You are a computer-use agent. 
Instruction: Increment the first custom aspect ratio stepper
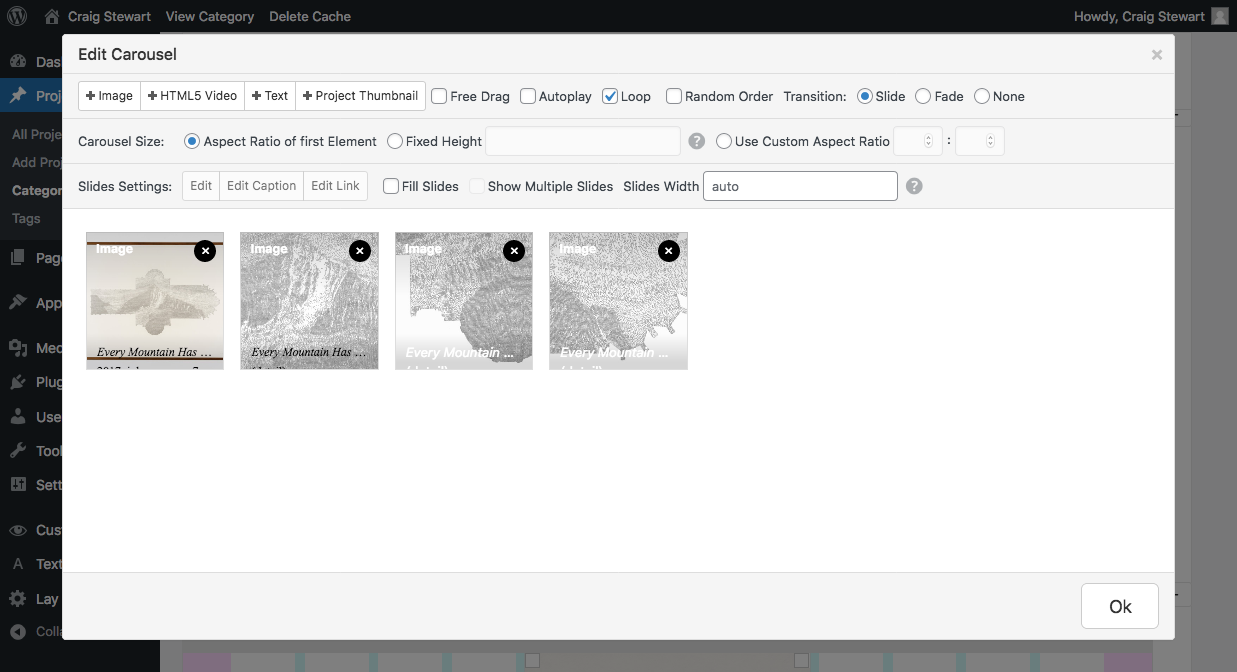[x=927, y=137]
